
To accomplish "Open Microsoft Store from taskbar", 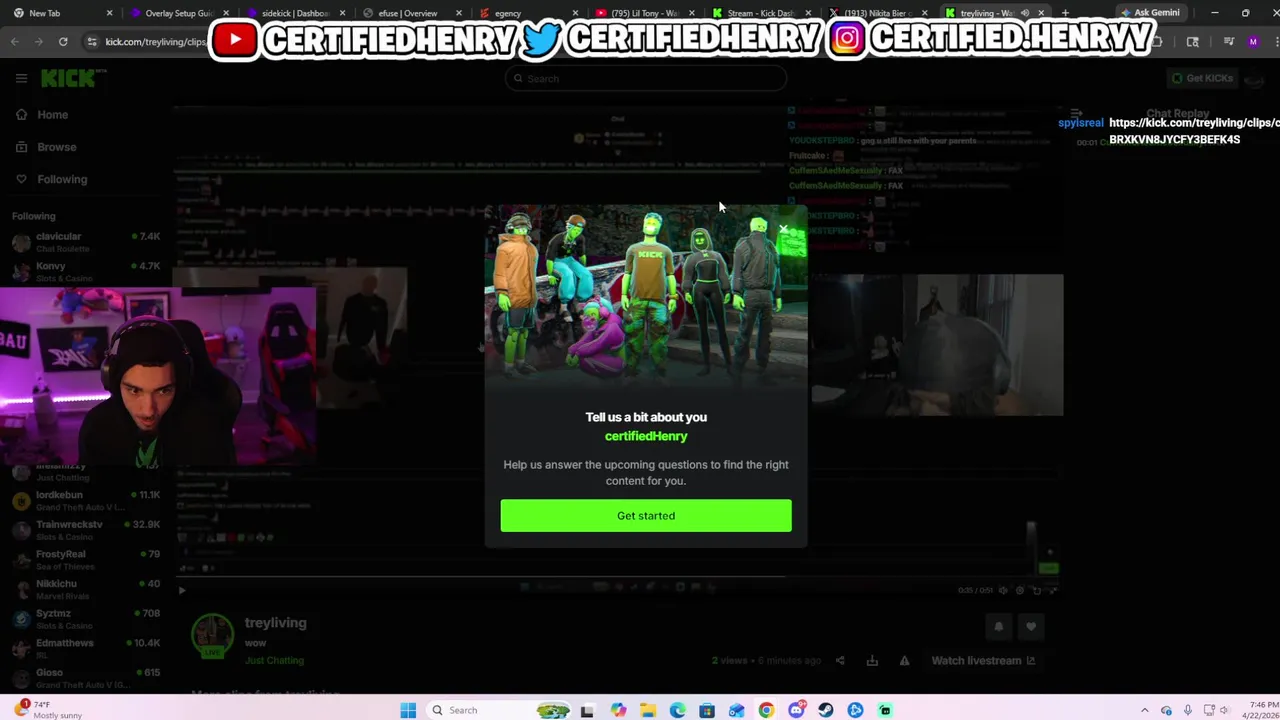I will pyautogui.click(x=707, y=710).
